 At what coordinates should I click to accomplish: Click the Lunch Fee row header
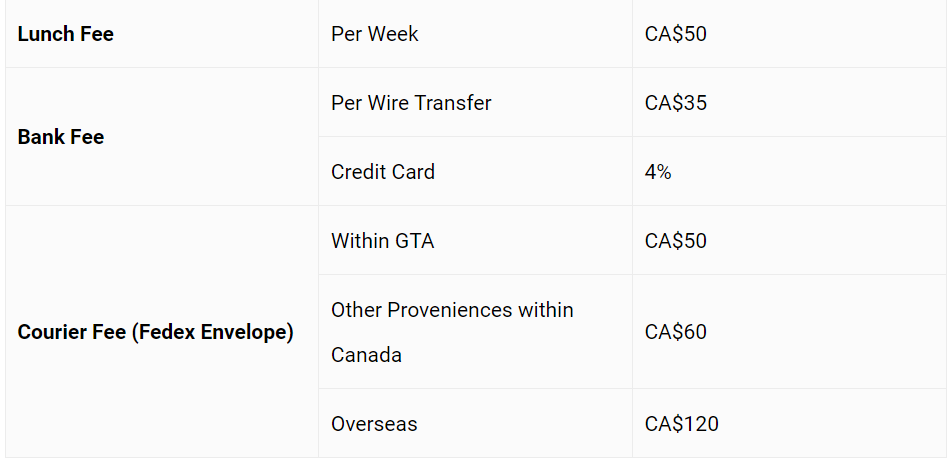66,34
